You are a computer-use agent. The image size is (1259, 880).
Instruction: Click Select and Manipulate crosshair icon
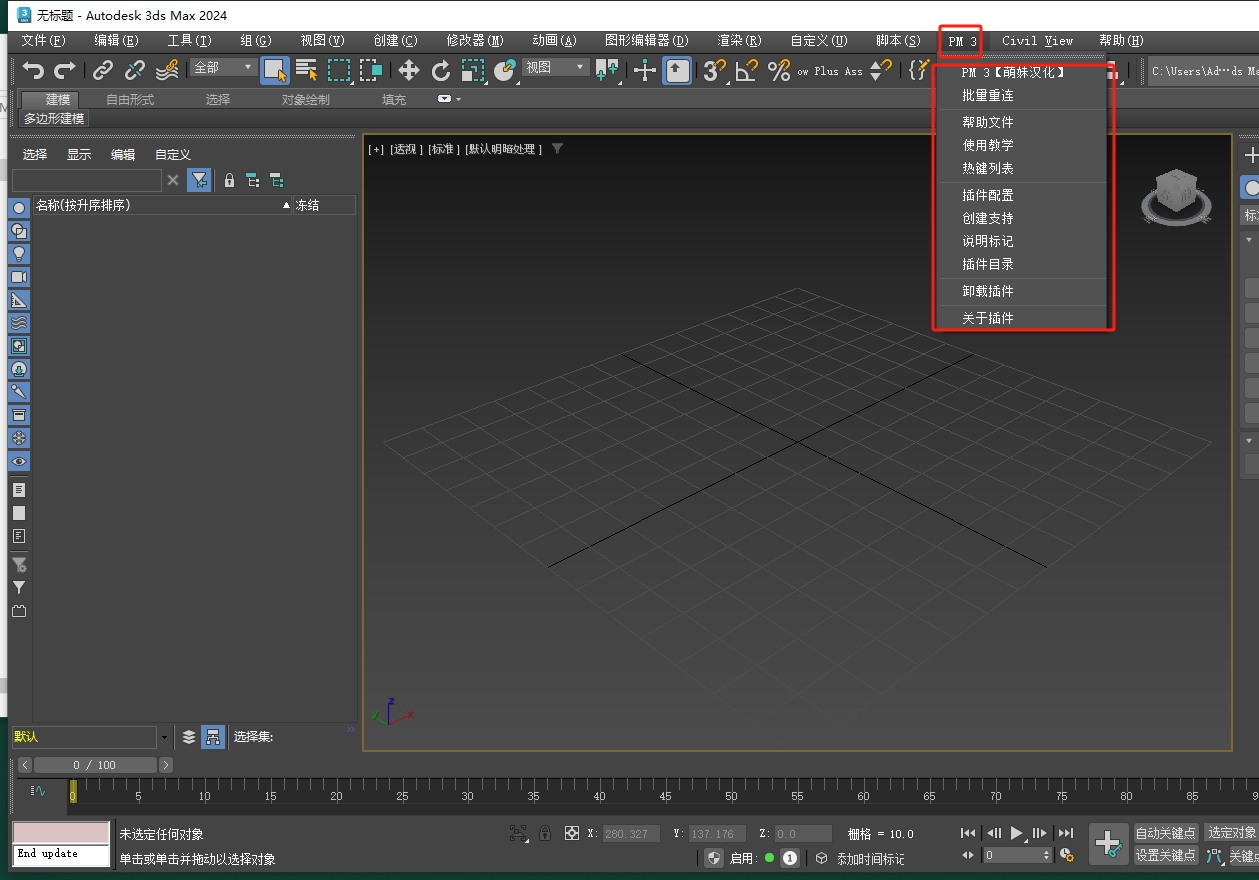click(x=645, y=70)
